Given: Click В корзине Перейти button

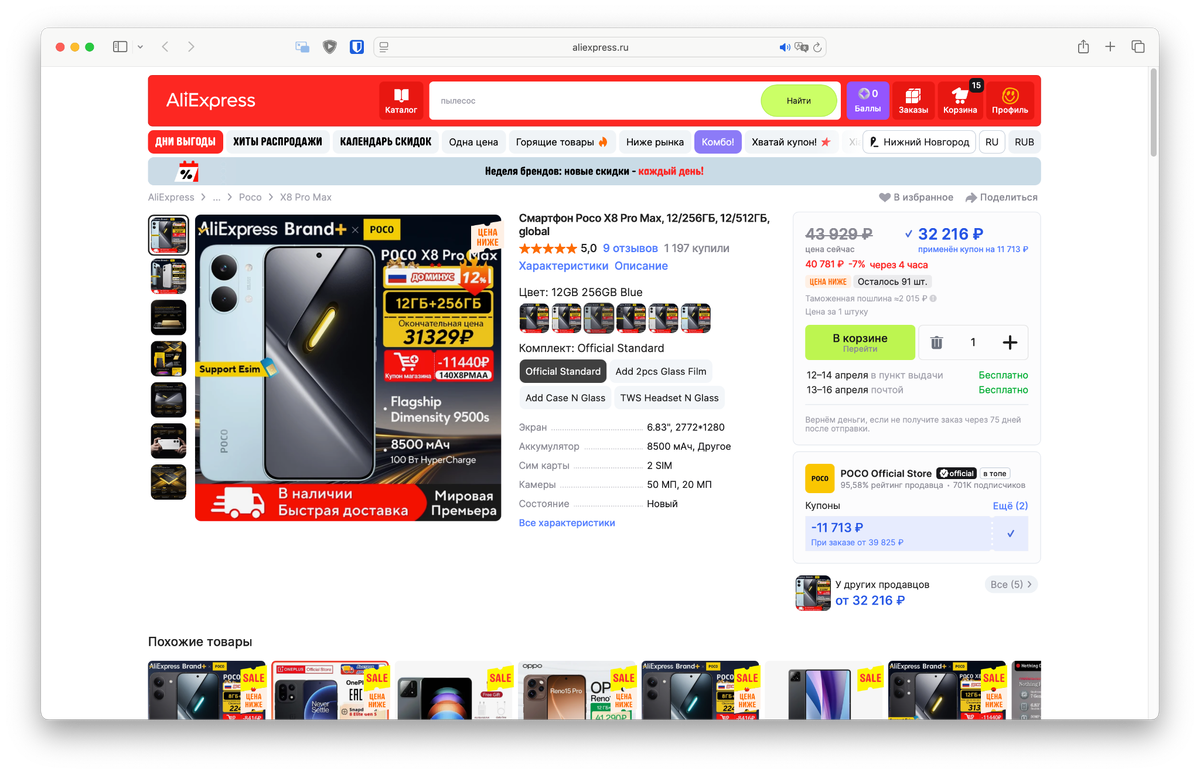Looking at the screenshot, I should pos(860,342).
